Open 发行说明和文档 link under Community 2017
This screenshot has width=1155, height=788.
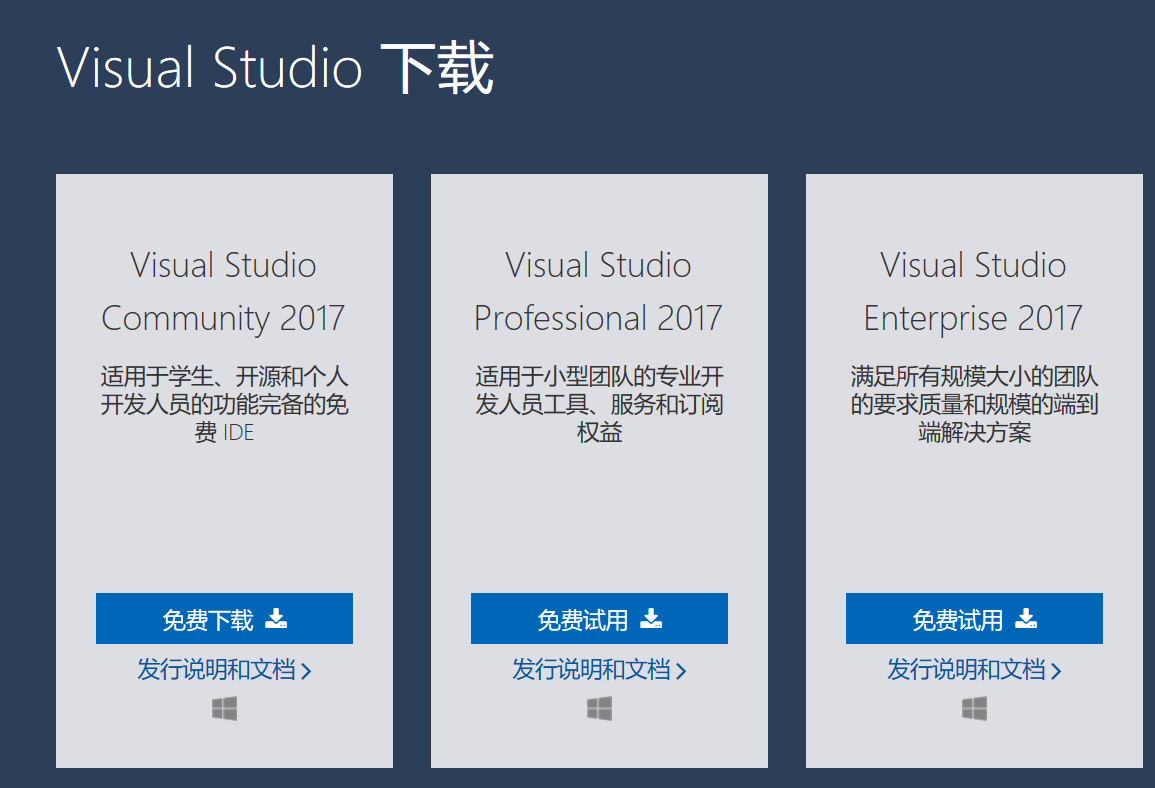click(224, 670)
